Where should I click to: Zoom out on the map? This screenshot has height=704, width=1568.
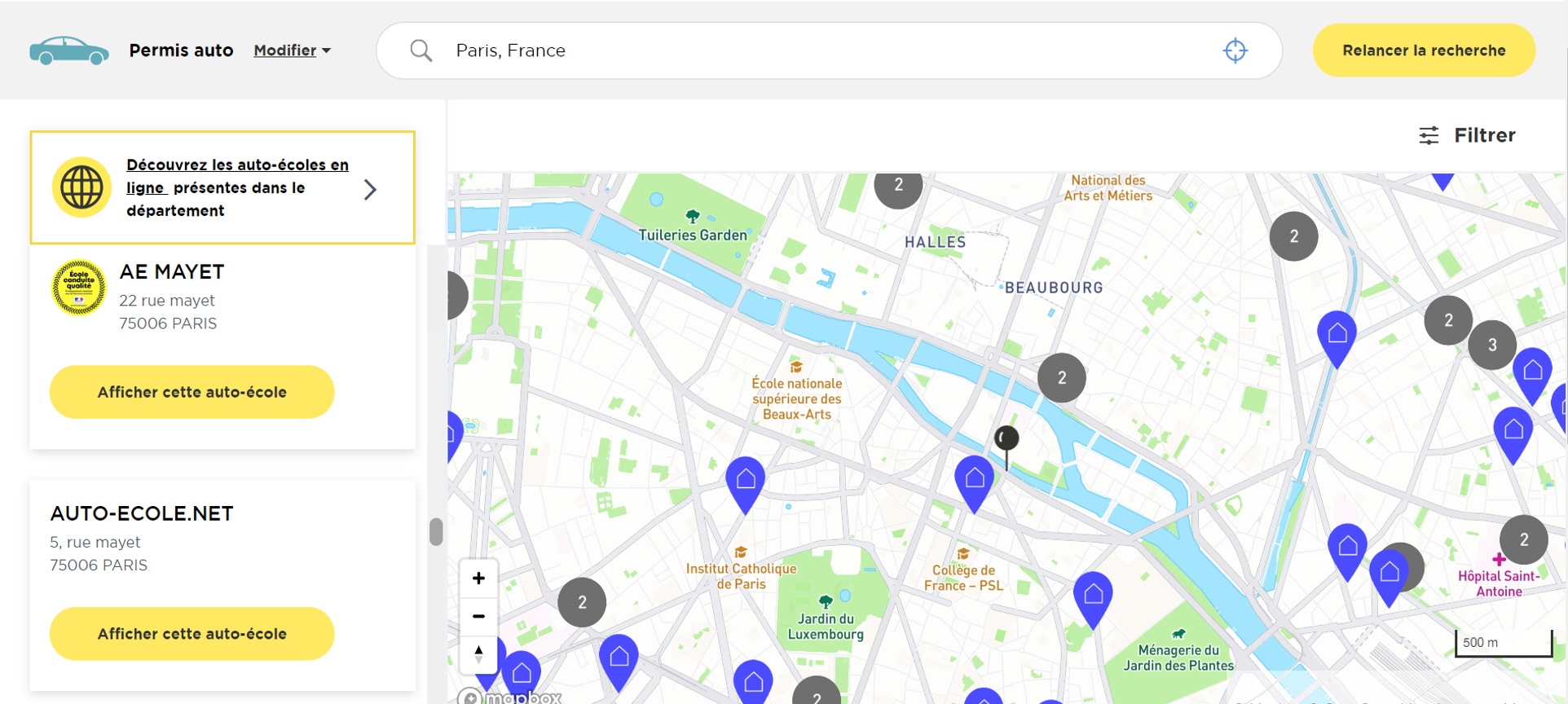coord(478,616)
